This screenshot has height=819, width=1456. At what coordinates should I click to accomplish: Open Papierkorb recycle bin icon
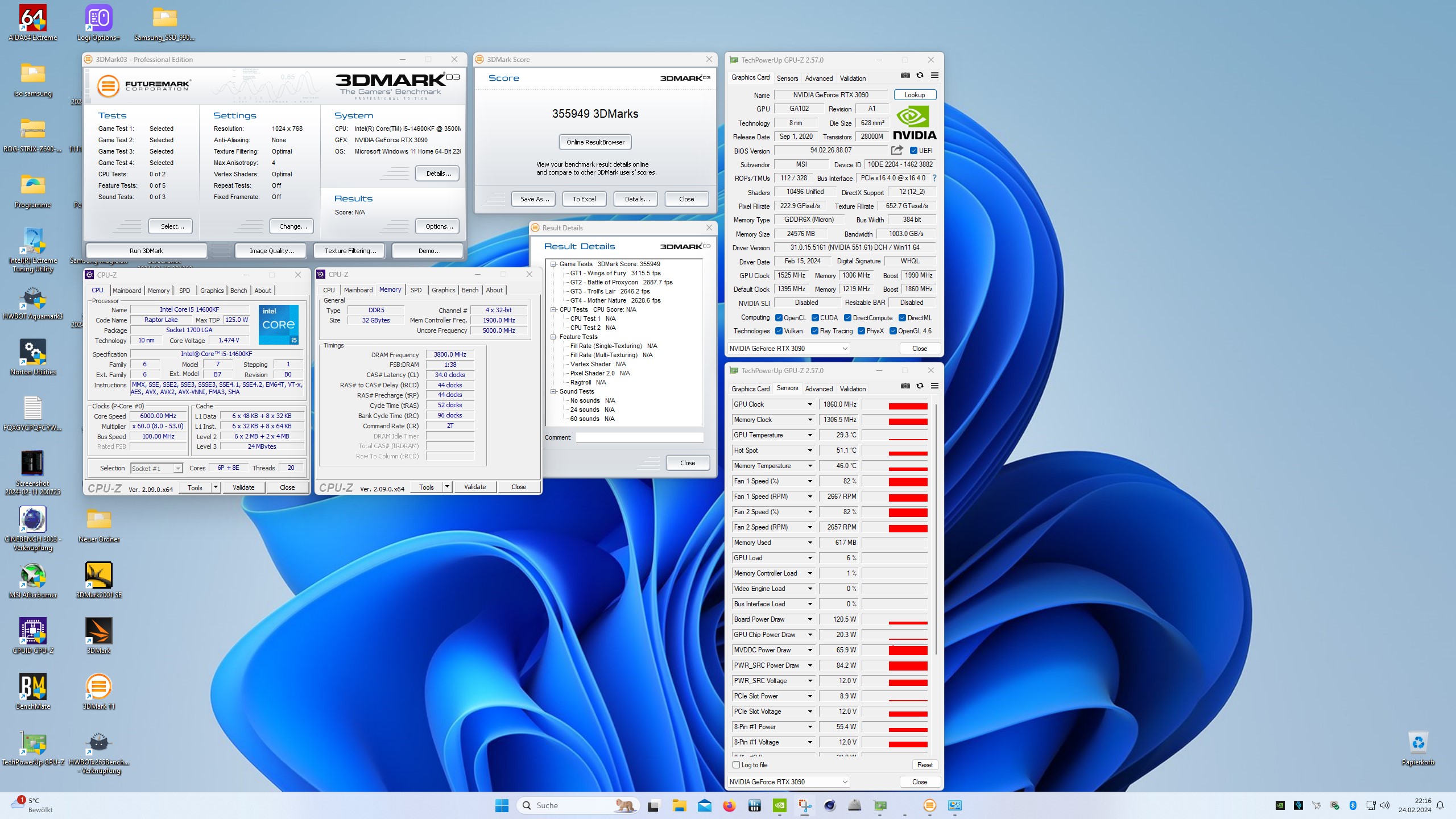pyautogui.click(x=1418, y=747)
